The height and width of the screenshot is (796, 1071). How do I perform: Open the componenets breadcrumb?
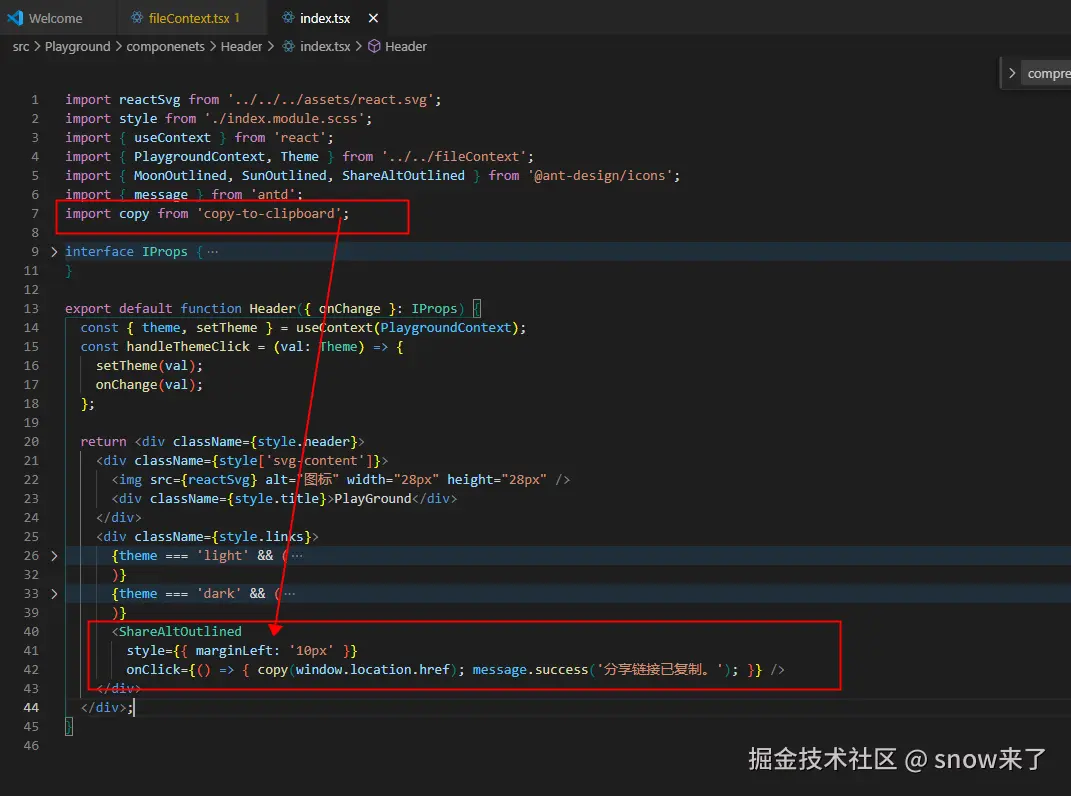[165, 46]
